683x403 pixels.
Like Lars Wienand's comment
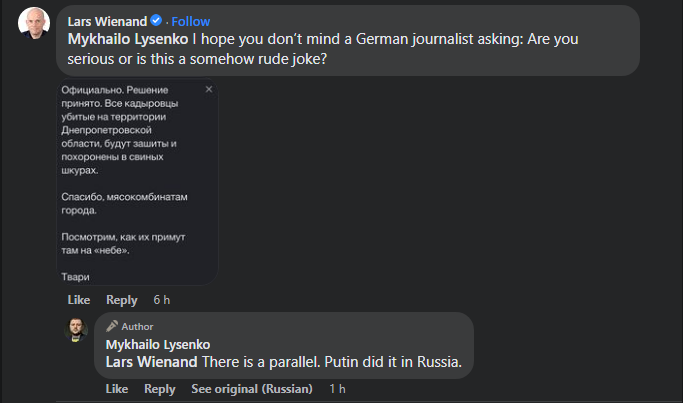[78, 300]
